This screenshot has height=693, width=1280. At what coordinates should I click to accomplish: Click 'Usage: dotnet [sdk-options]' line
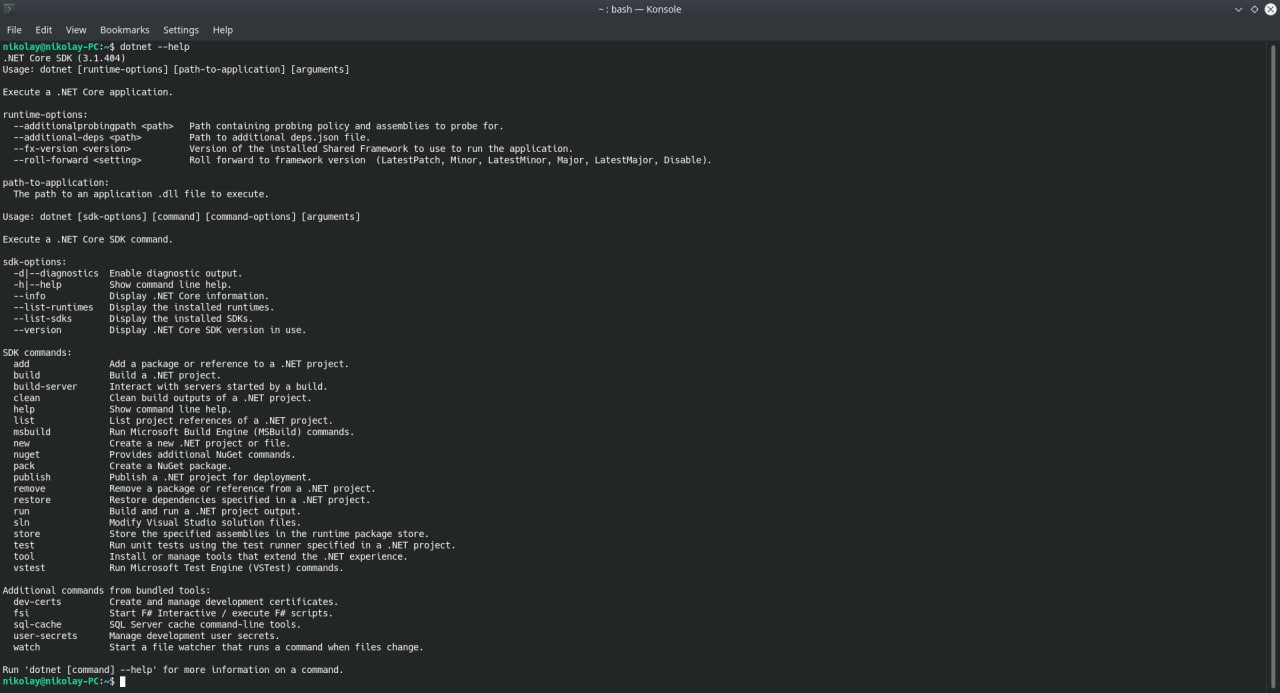point(181,217)
